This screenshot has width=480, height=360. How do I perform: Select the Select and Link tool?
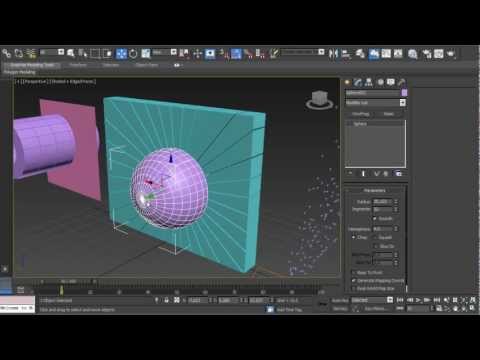click(x=6, y=53)
